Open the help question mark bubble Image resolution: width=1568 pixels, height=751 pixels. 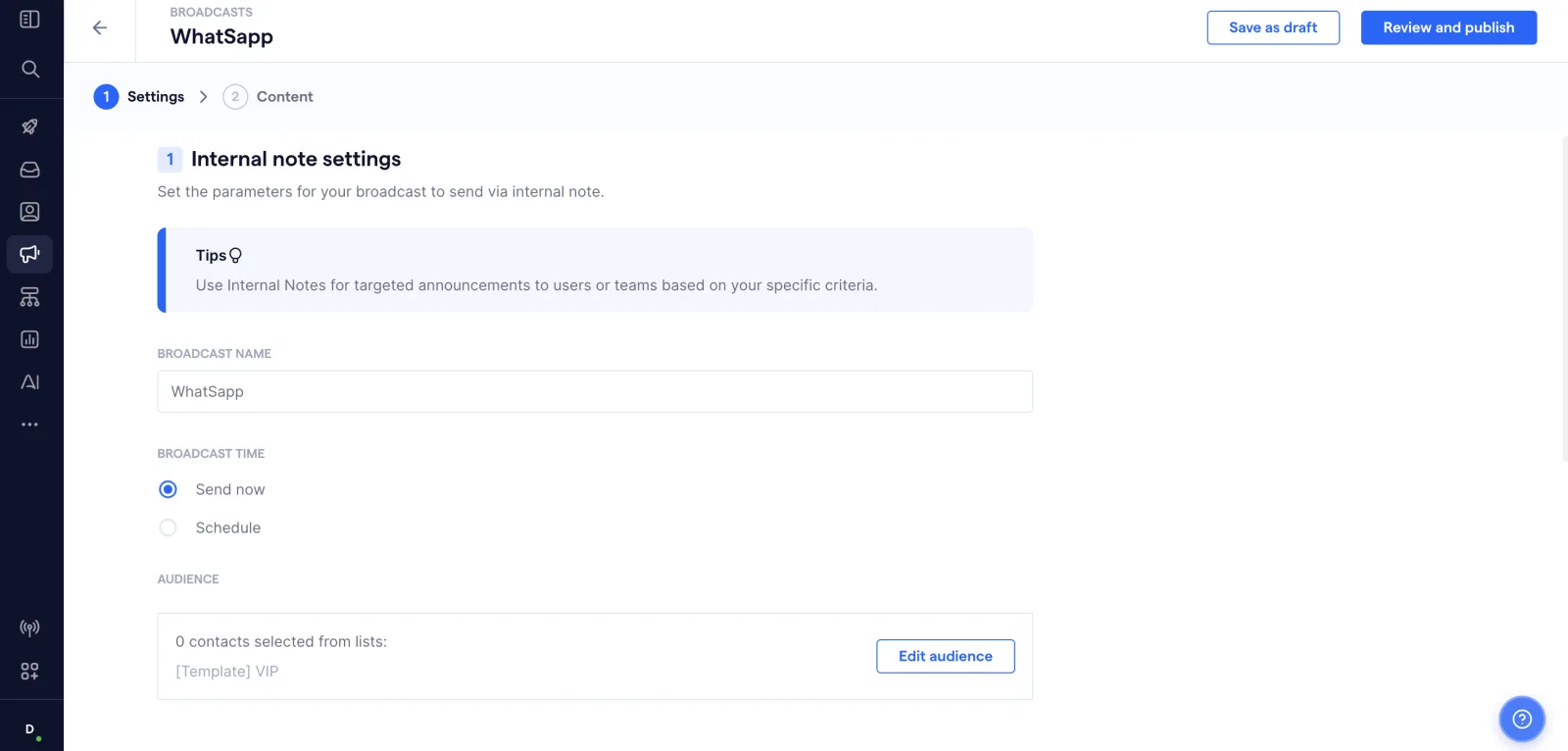coord(1522,720)
